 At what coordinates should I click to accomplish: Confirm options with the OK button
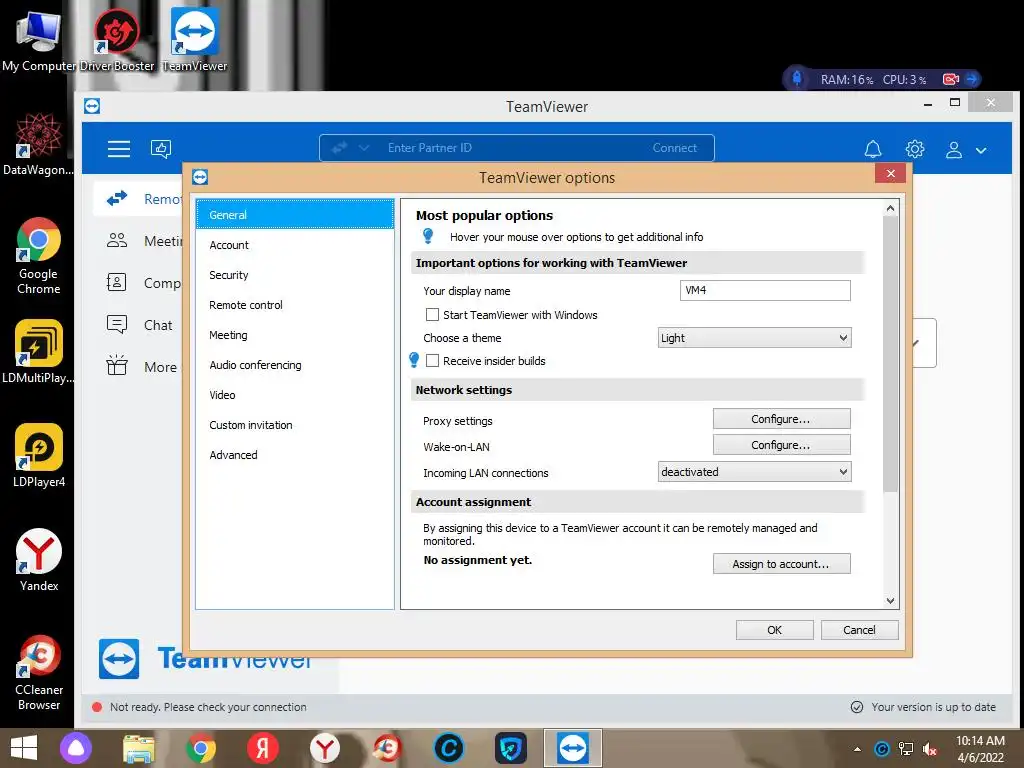[775, 630]
